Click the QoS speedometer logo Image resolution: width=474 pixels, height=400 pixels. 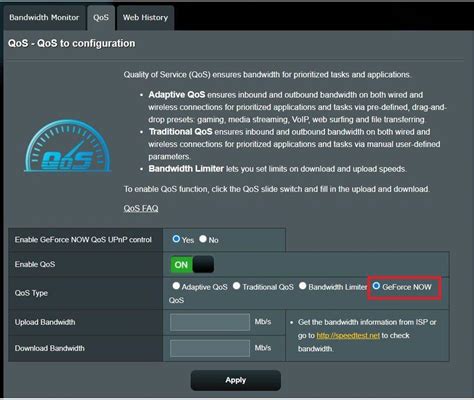(x=68, y=146)
